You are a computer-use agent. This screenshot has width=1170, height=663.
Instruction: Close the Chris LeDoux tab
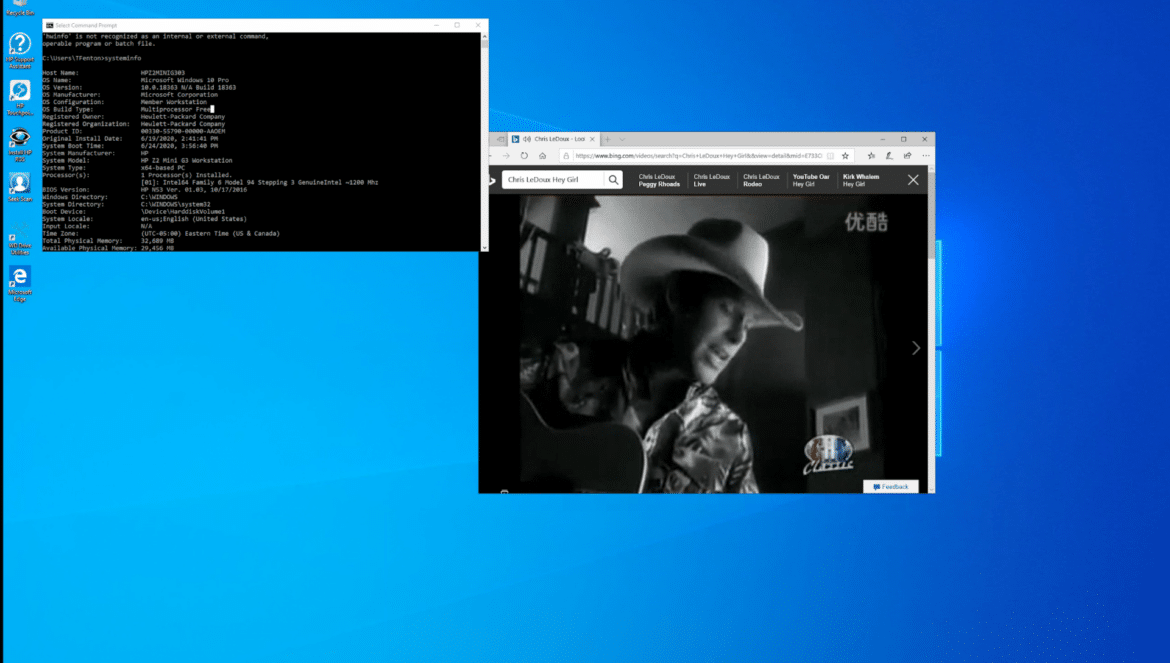[592, 139]
